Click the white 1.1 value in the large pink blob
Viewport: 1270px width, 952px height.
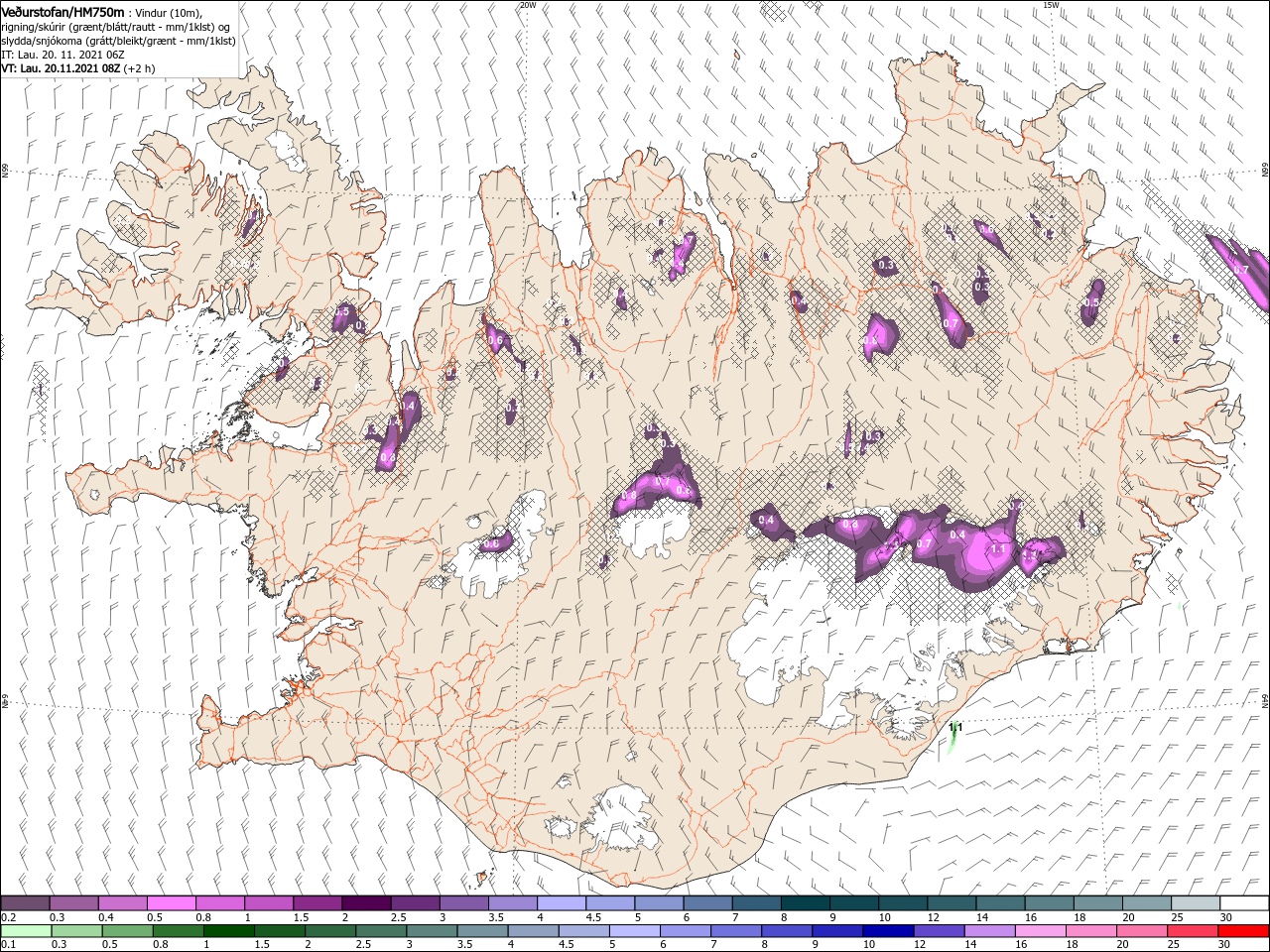coord(998,548)
